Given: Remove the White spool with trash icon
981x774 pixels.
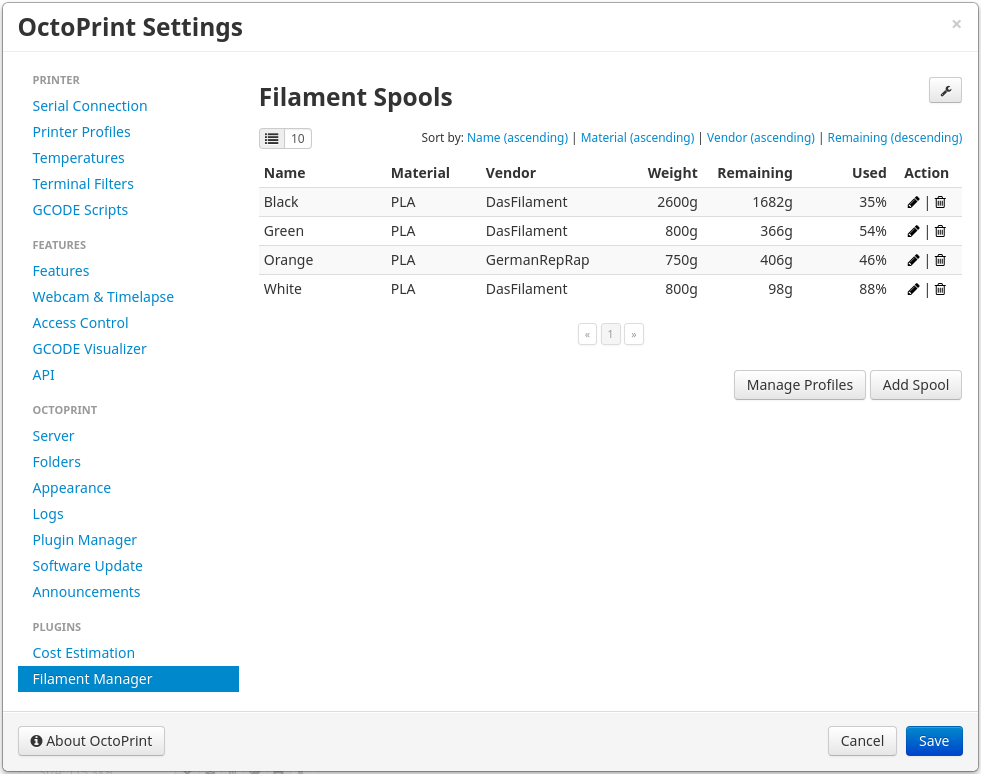Looking at the screenshot, I should coord(940,289).
